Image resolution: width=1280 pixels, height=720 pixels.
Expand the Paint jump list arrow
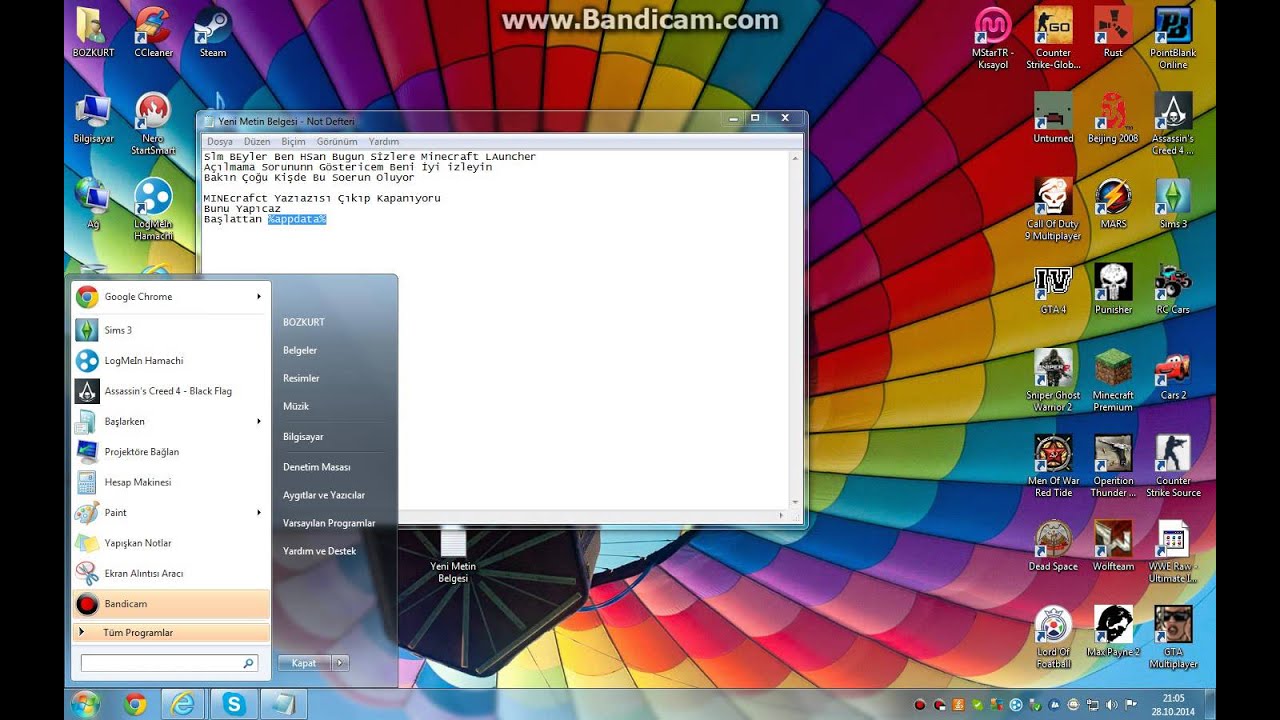(258, 513)
